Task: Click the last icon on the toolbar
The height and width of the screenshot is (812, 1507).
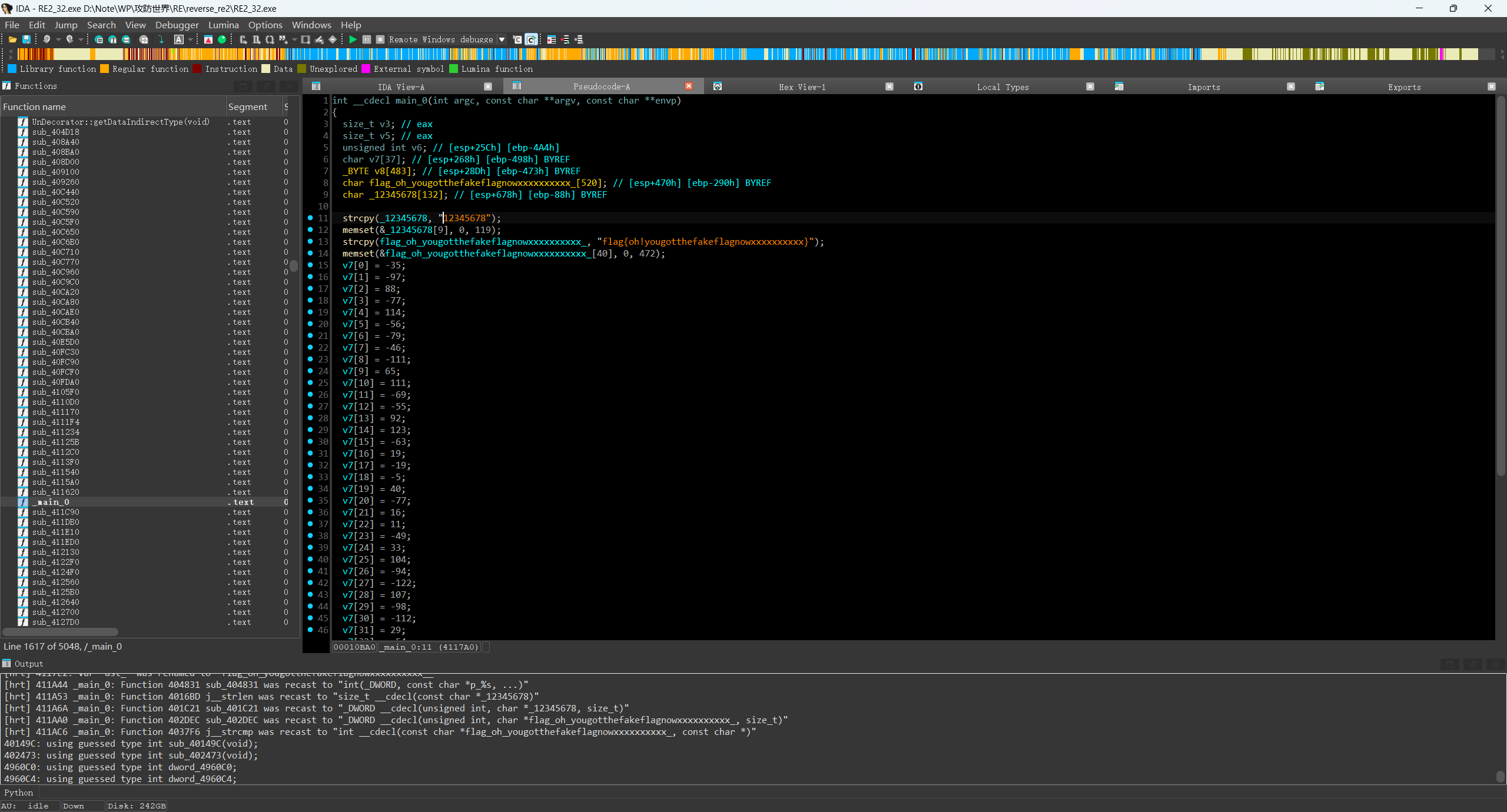Action: coord(579,39)
